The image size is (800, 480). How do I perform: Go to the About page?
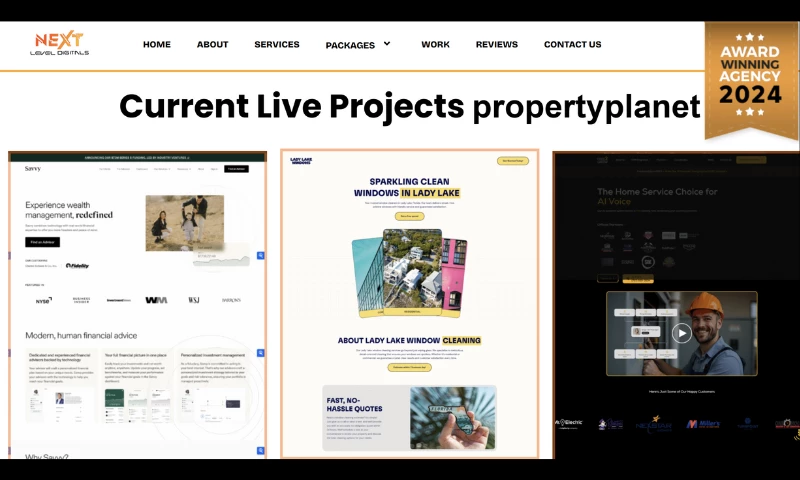(x=212, y=45)
